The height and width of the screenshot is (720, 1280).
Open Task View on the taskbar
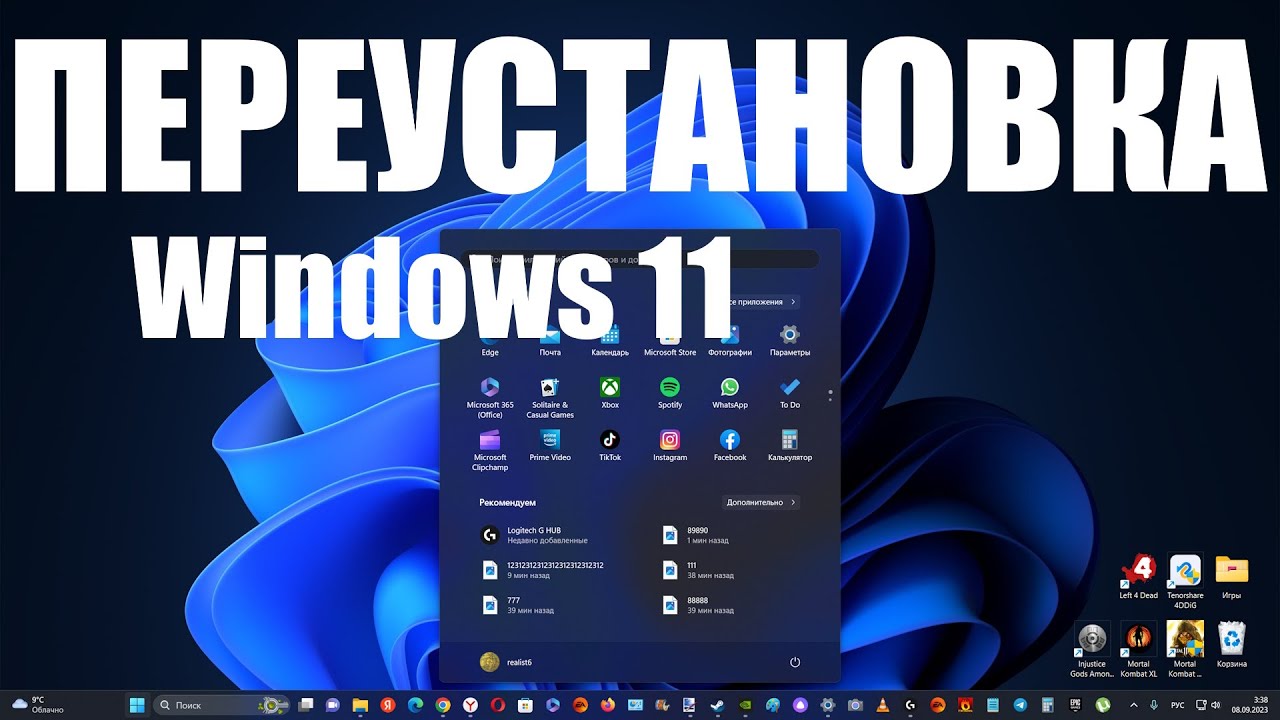[306, 705]
